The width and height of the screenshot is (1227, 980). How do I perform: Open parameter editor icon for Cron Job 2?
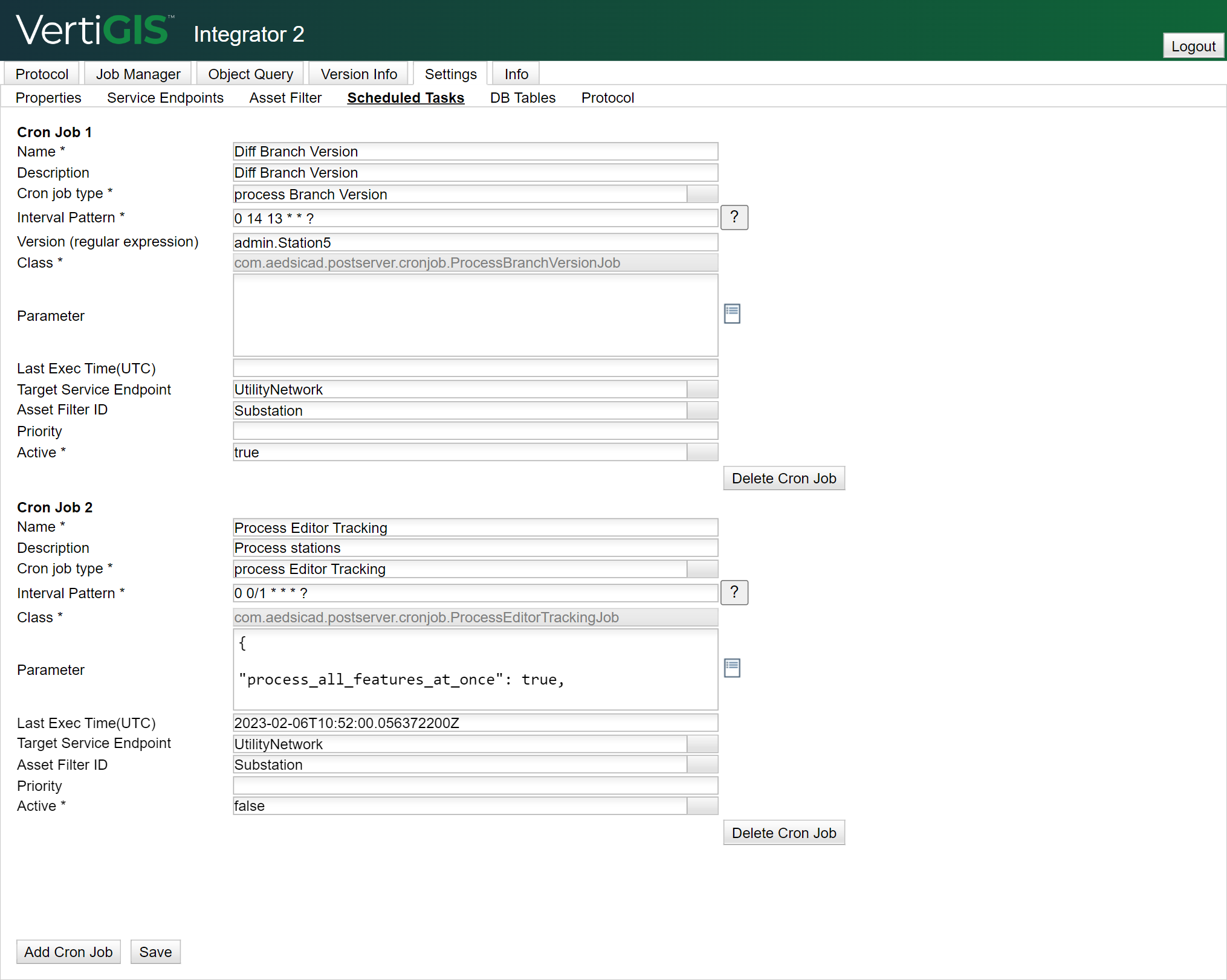tap(732, 668)
